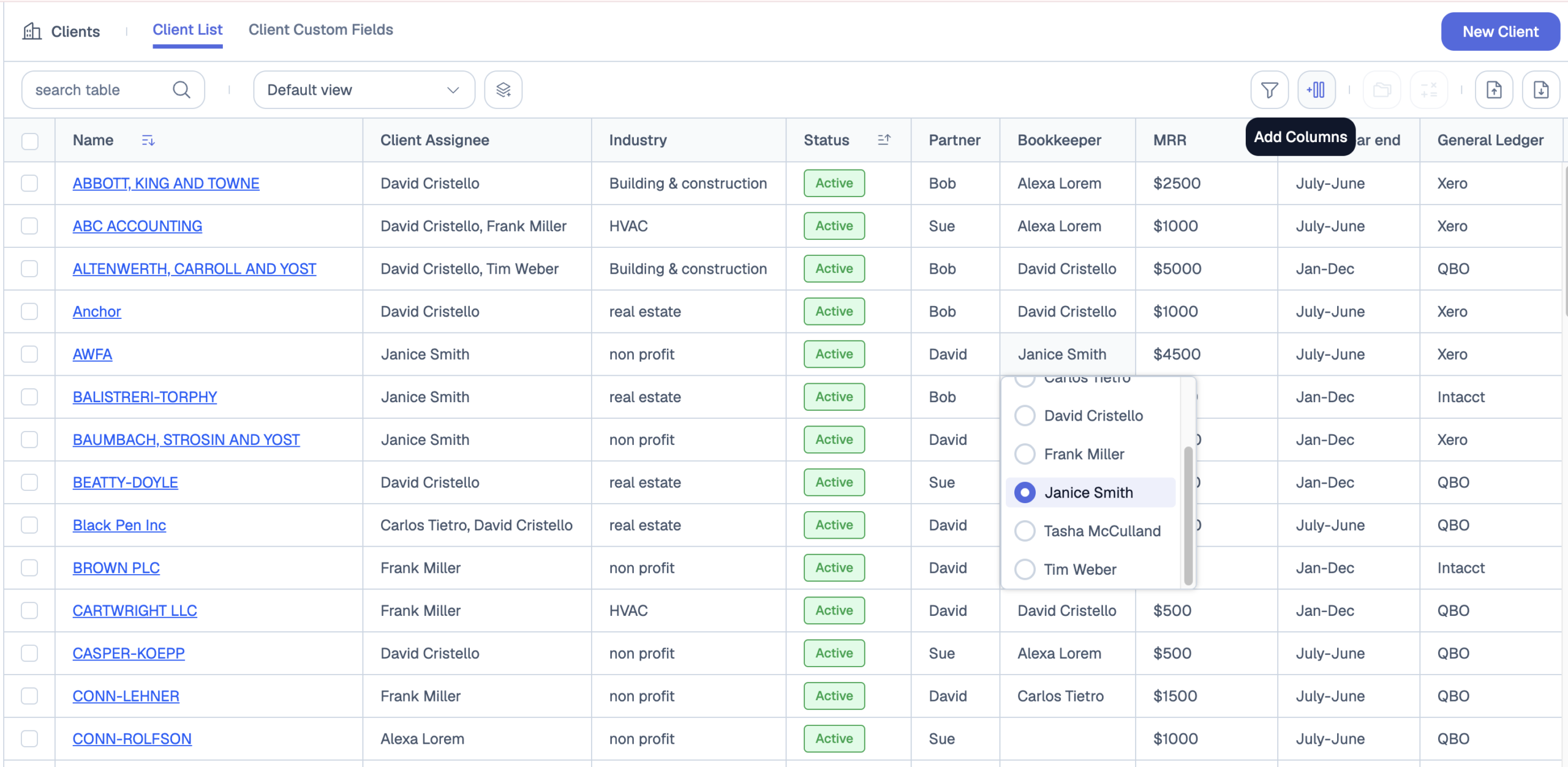Click the Active status badge for Anchor
The width and height of the screenshot is (1568, 767).
(x=834, y=312)
